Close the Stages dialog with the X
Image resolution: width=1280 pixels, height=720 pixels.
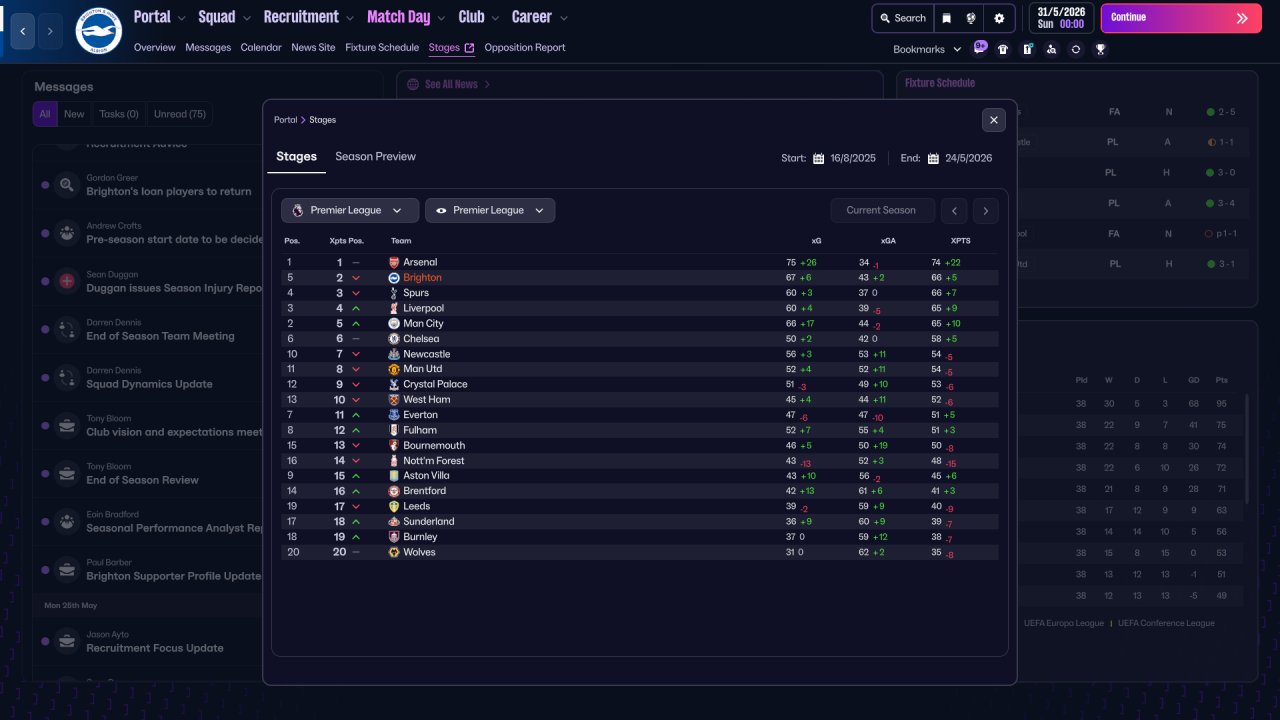[x=993, y=120]
